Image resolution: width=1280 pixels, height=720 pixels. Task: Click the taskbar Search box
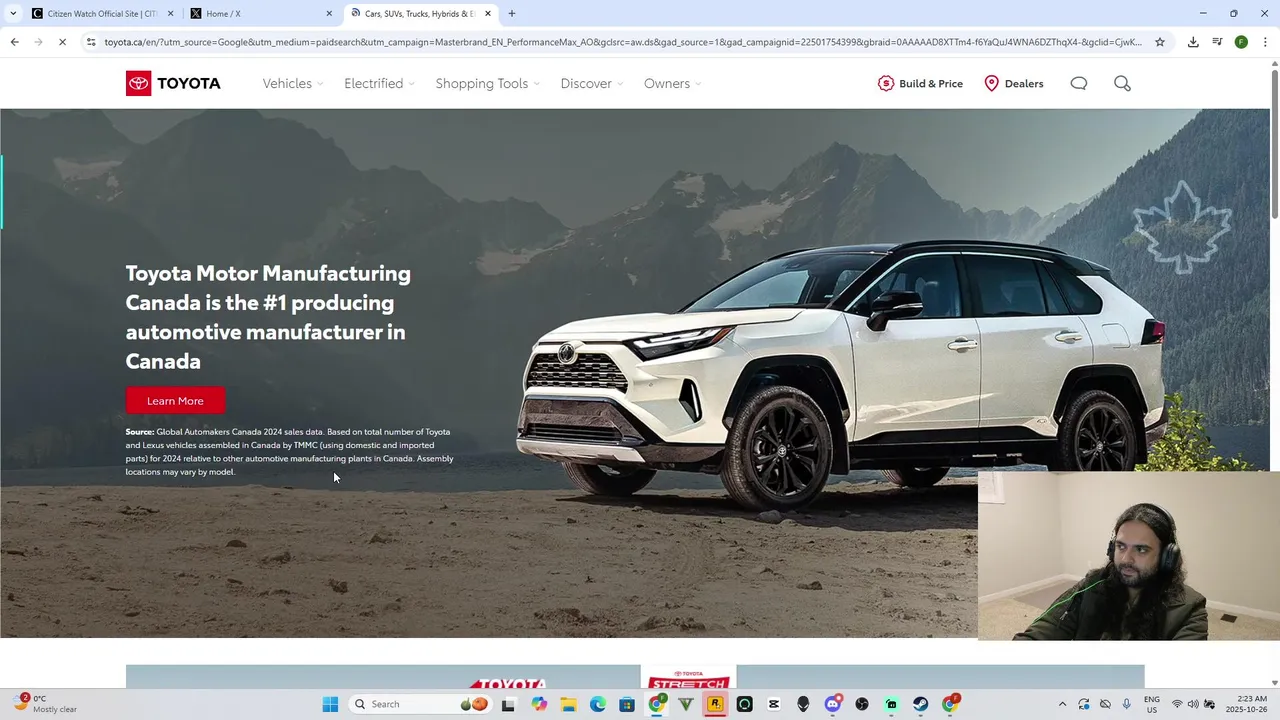click(420, 704)
